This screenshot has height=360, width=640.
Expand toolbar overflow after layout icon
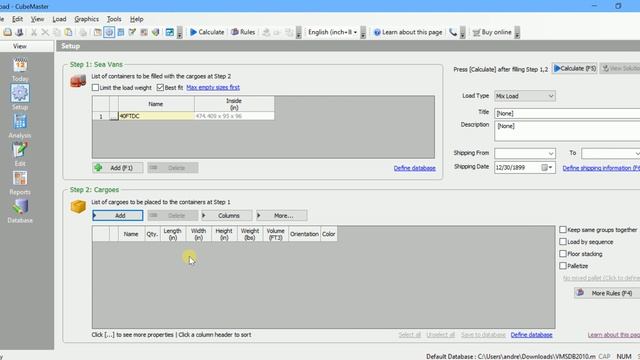(x=180, y=33)
